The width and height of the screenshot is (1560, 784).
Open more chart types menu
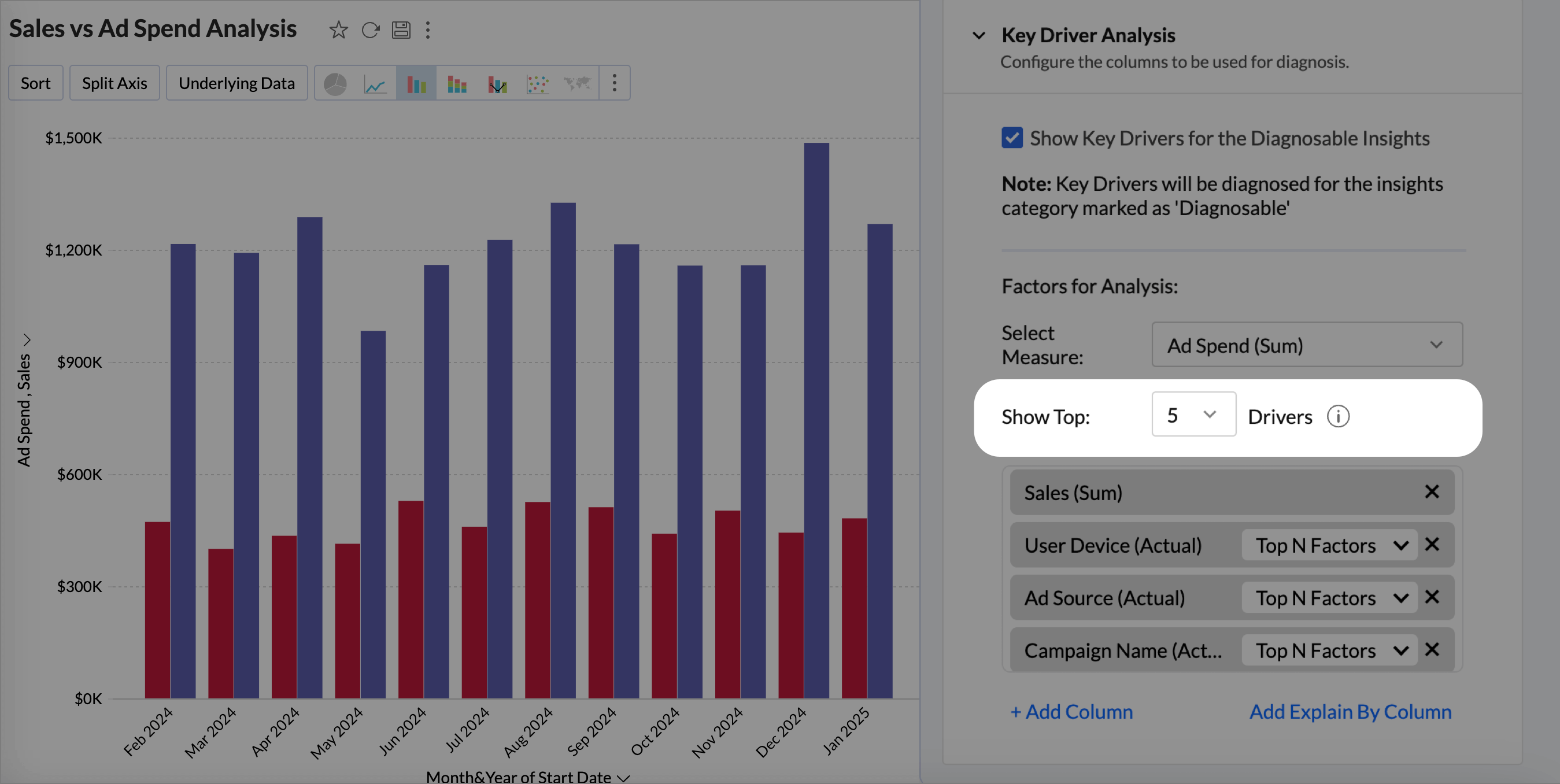pos(614,84)
